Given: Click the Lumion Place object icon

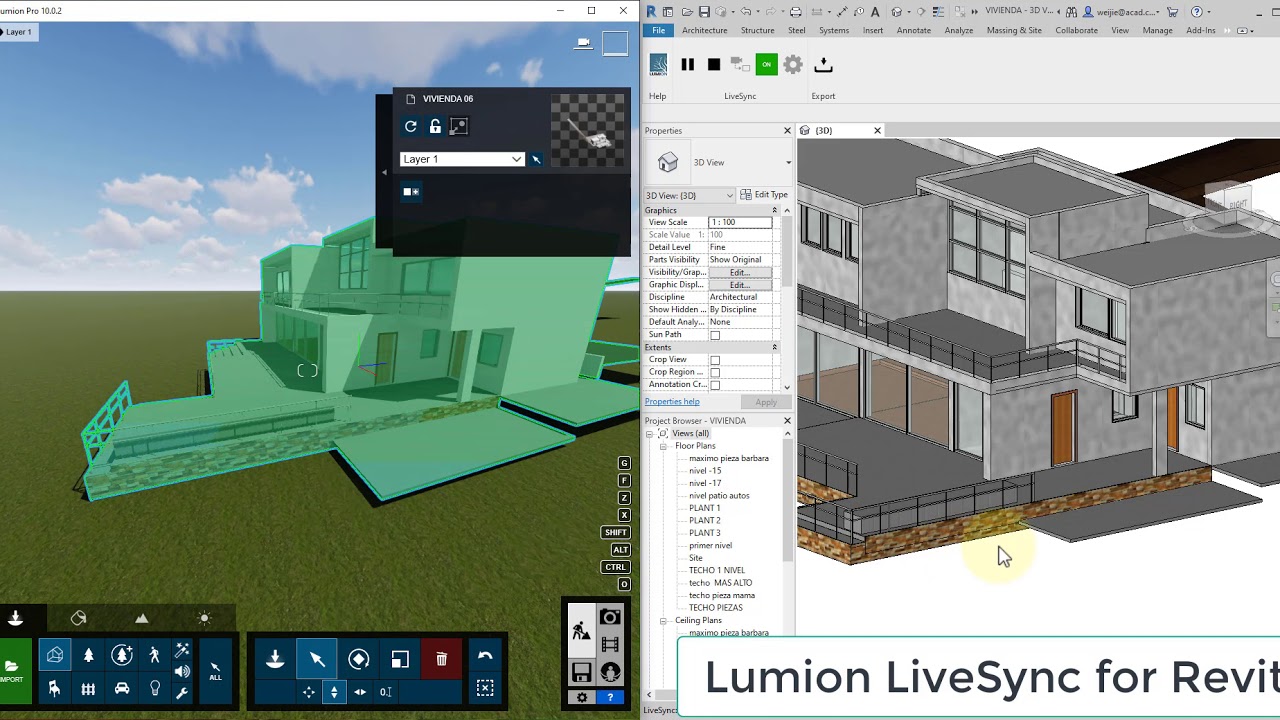Looking at the screenshot, I should point(275,659).
